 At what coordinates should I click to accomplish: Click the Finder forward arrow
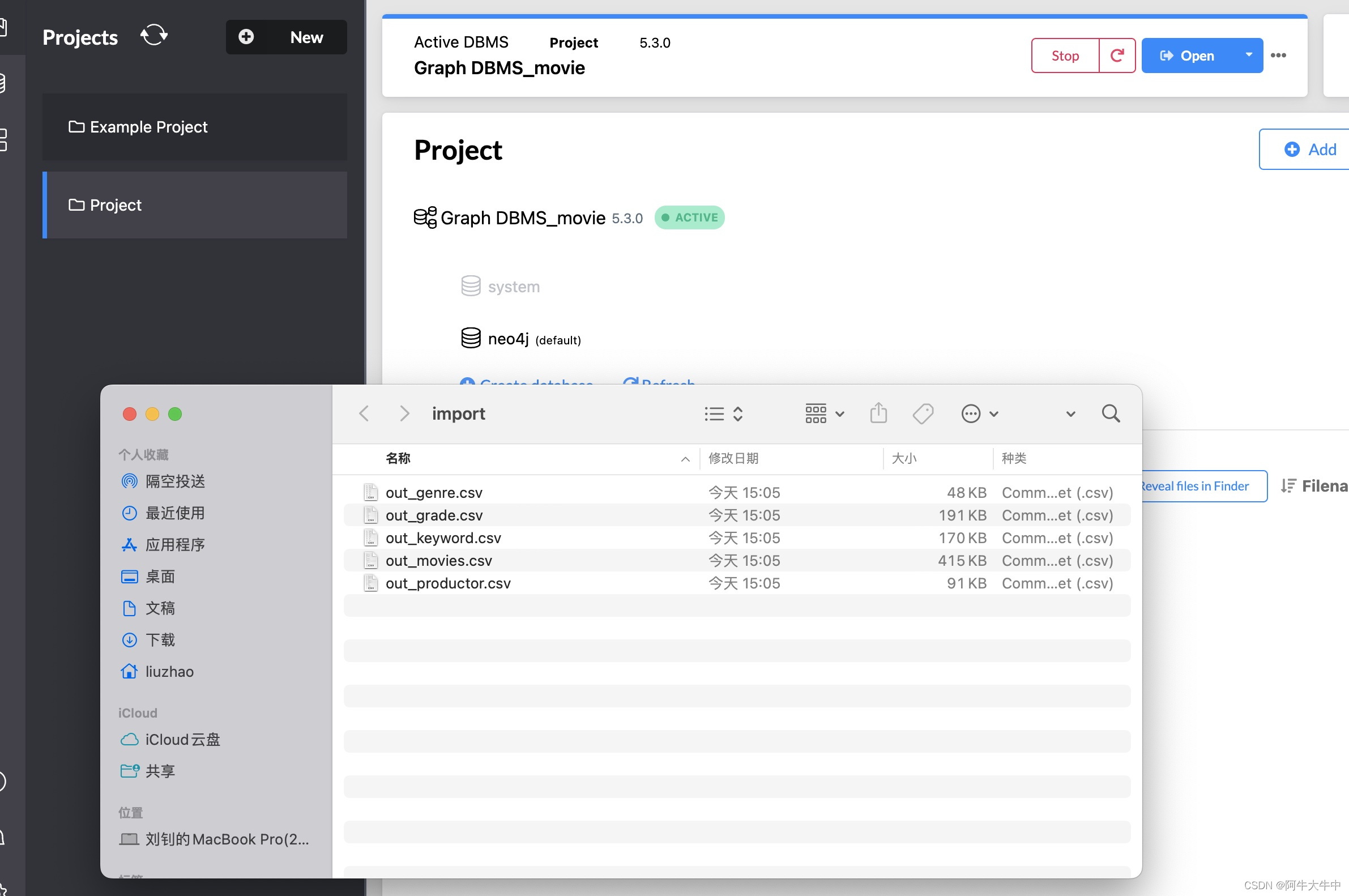pyautogui.click(x=404, y=413)
